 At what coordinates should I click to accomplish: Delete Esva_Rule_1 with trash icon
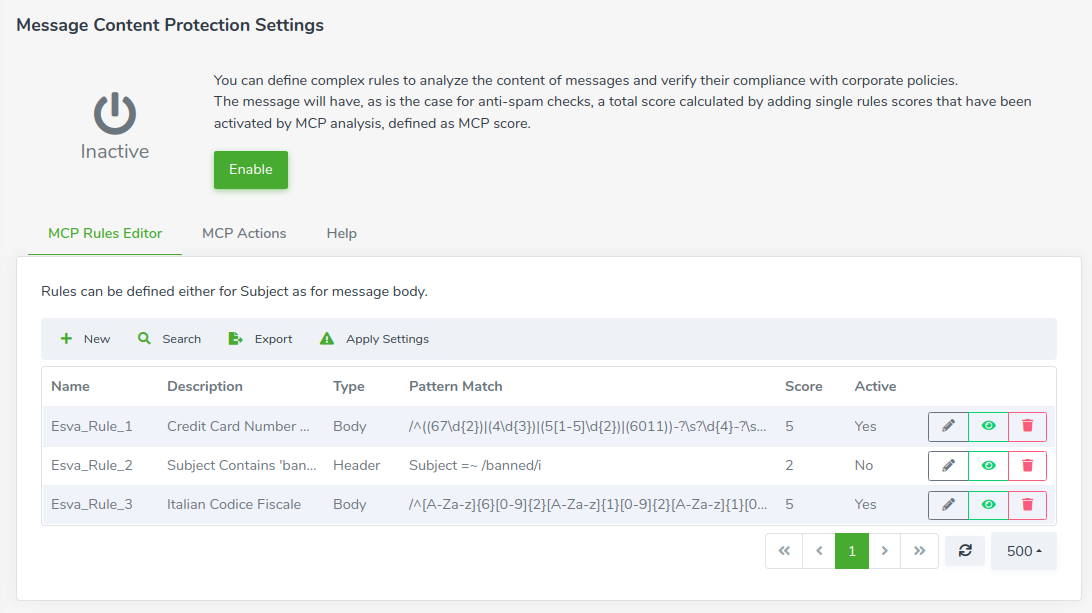tap(1027, 426)
